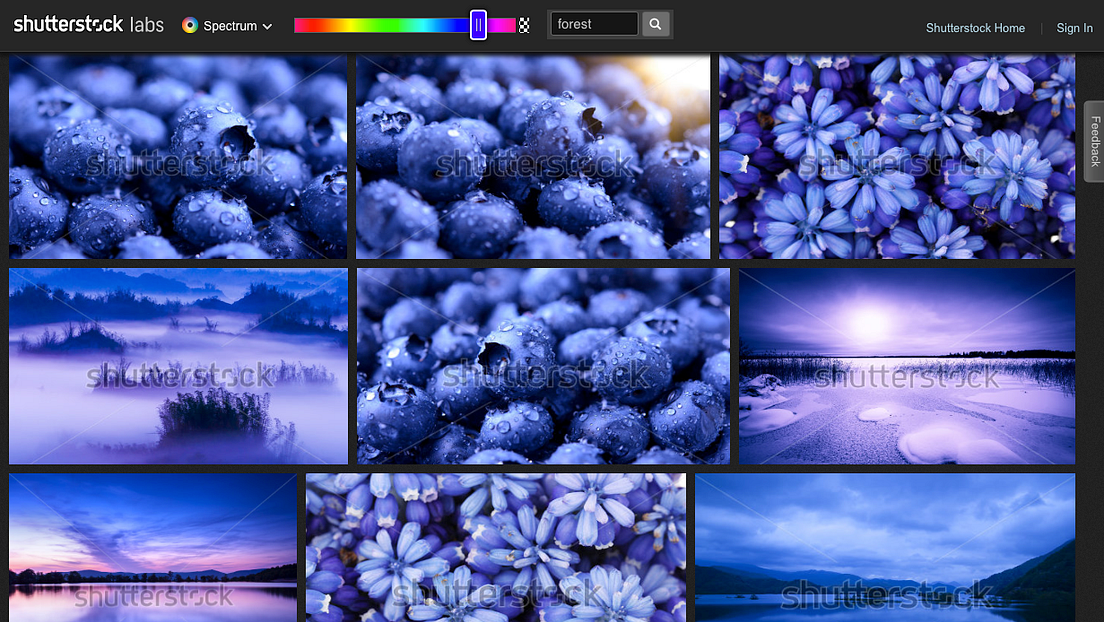1104x622 pixels.
Task: Open the Feedback tab on the right edge
Action: click(1094, 141)
